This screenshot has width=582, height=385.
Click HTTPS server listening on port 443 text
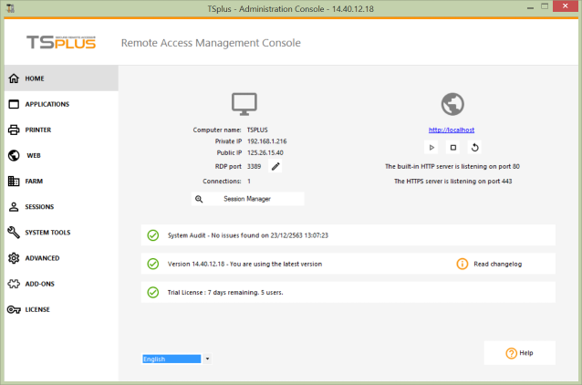453,181
